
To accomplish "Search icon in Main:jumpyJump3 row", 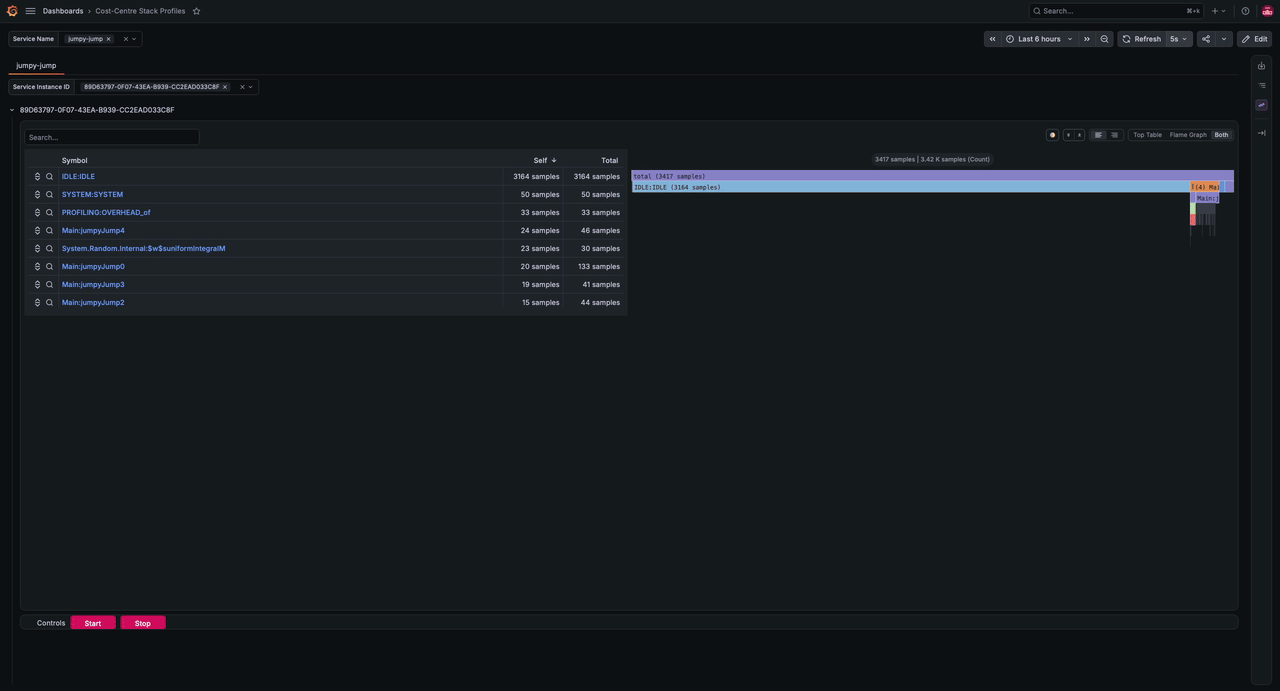I will (49, 285).
